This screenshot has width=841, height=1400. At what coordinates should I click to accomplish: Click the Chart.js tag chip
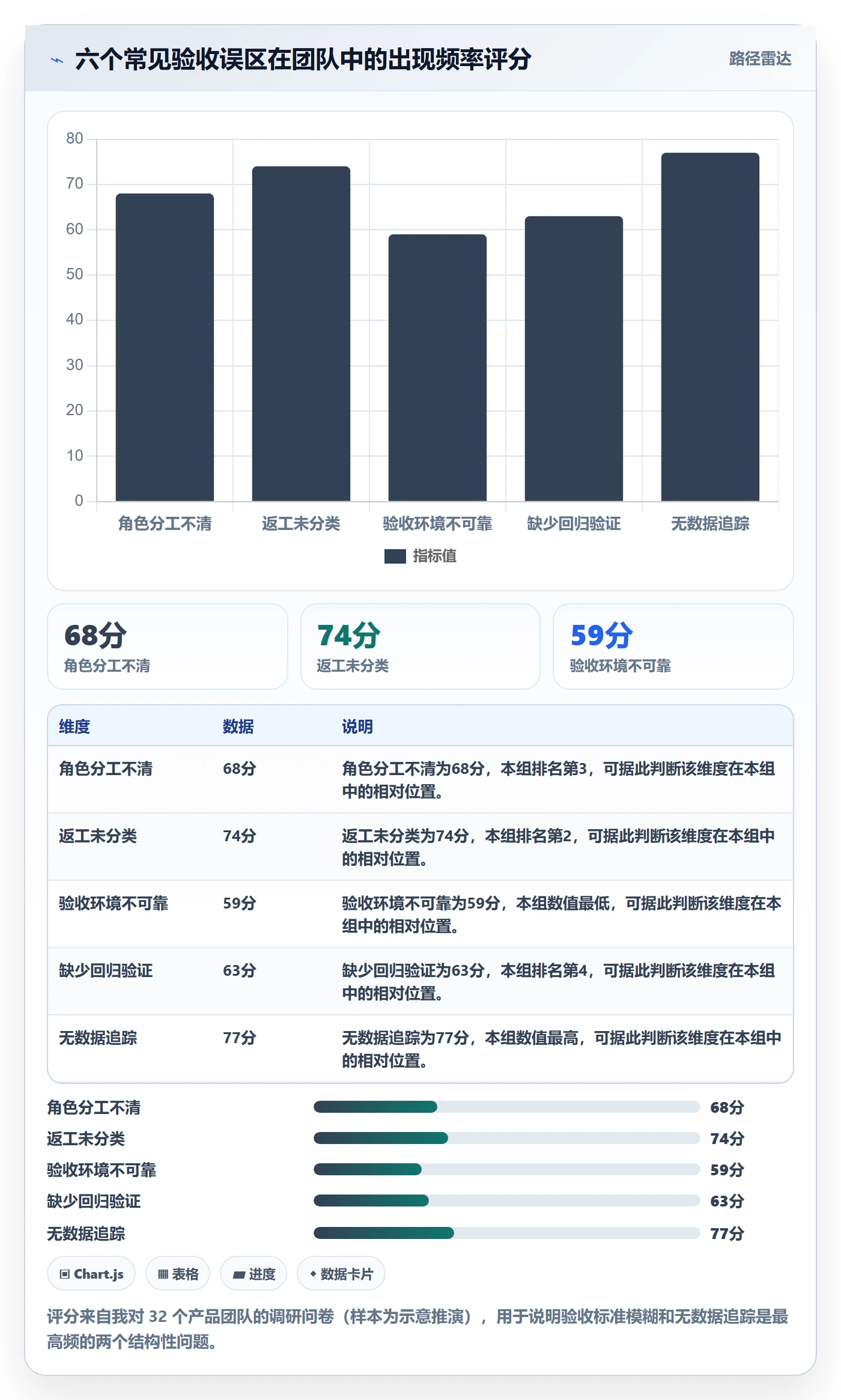tap(91, 1274)
